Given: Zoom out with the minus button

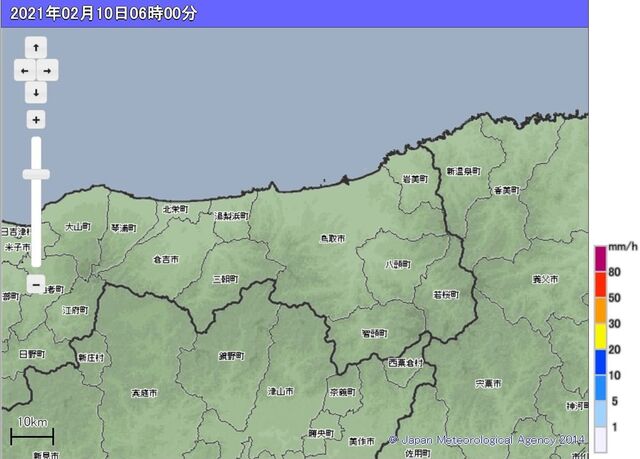Looking at the screenshot, I should coord(36,284).
